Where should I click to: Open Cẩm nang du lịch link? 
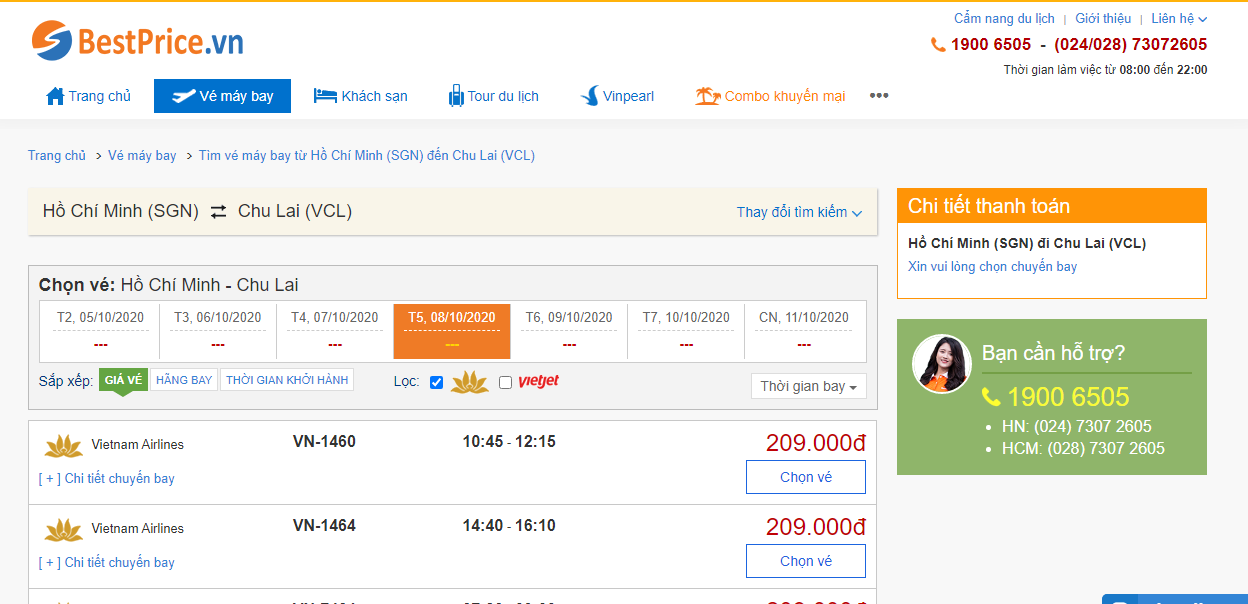[x=1004, y=19]
